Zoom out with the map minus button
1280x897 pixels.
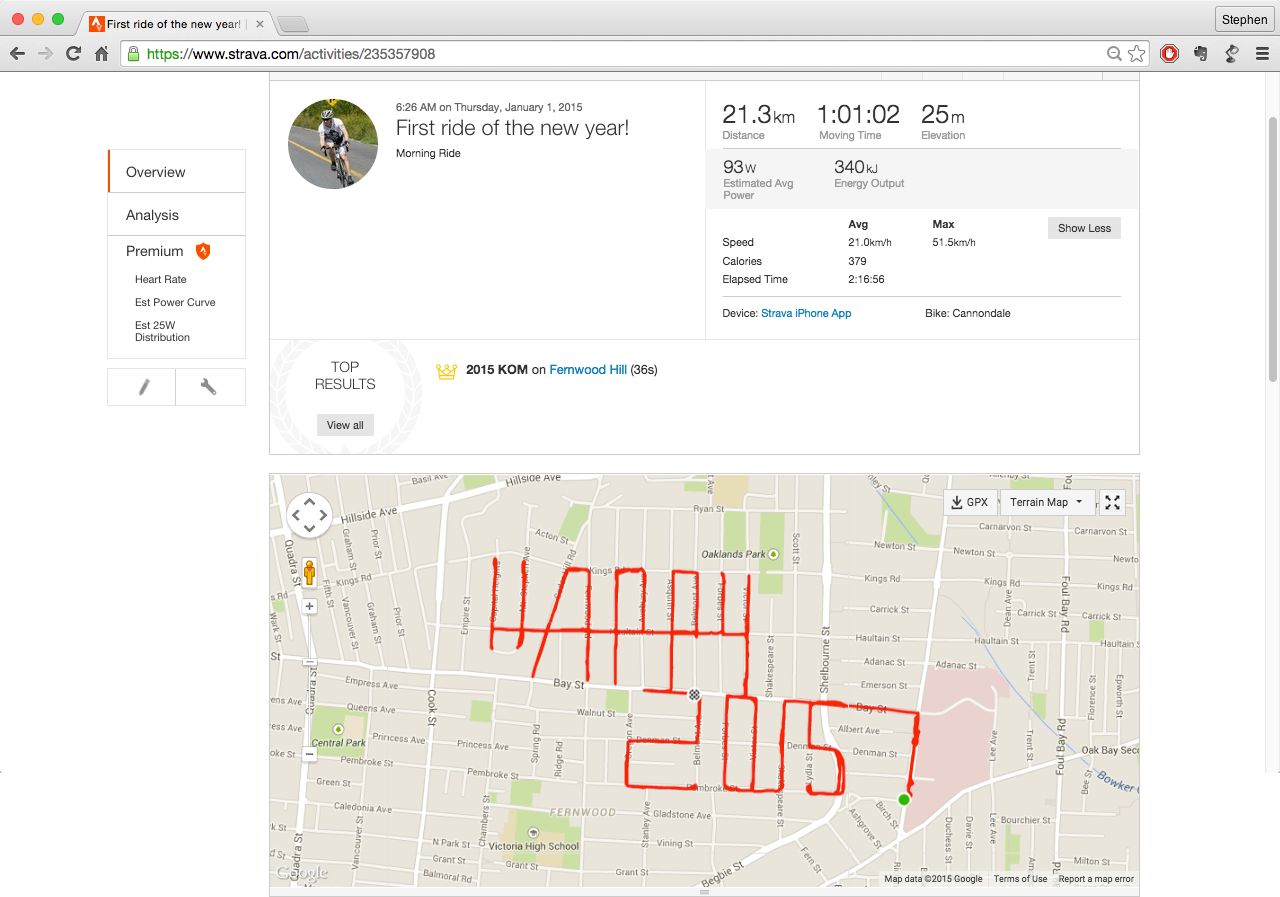click(x=309, y=754)
